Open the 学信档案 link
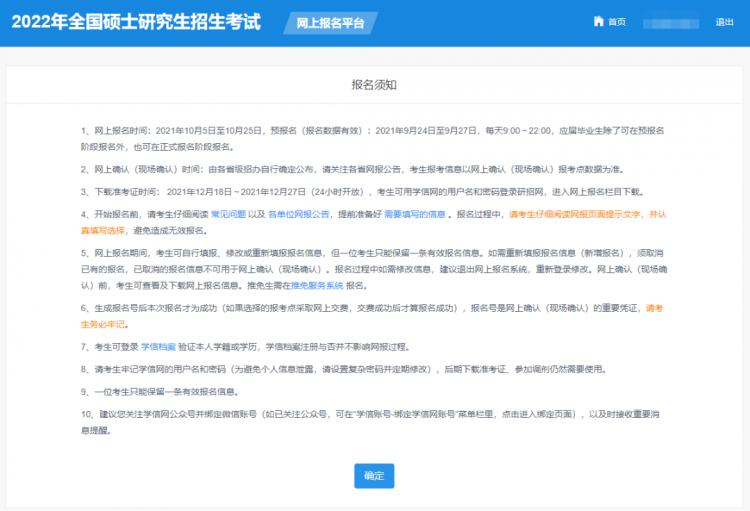The image size is (750, 511). click(x=158, y=347)
